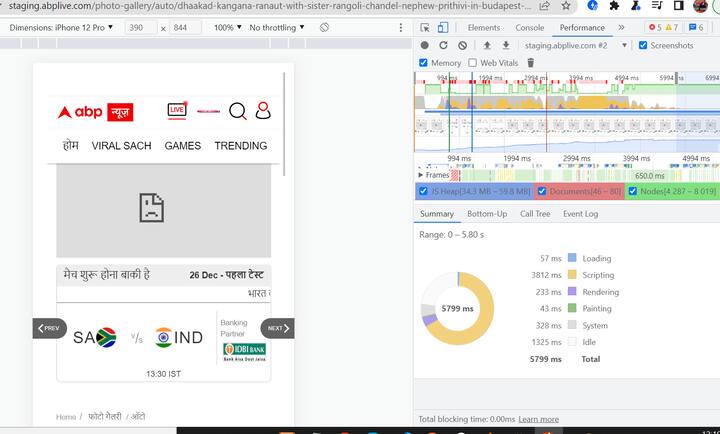
Task: Click the device width input field
Action: pyautogui.click(x=141, y=28)
